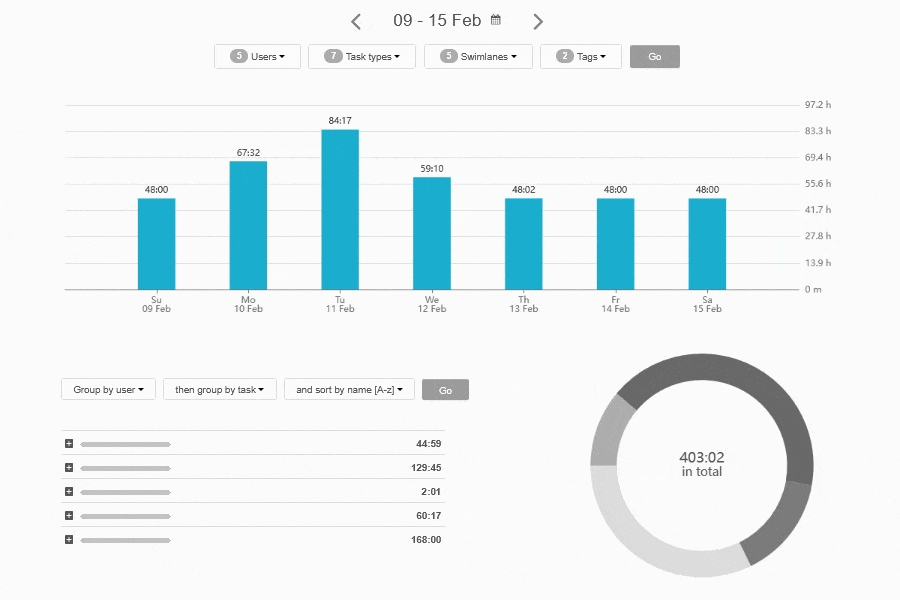
Task: Expand the row totaling 168:00
Action: tap(67, 540)
